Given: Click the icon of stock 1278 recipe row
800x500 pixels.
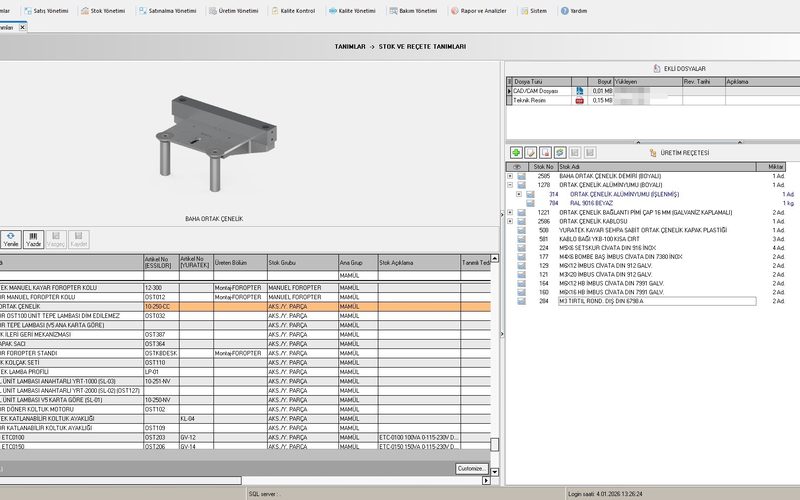Looking at the screenshot, I should 521,185.
